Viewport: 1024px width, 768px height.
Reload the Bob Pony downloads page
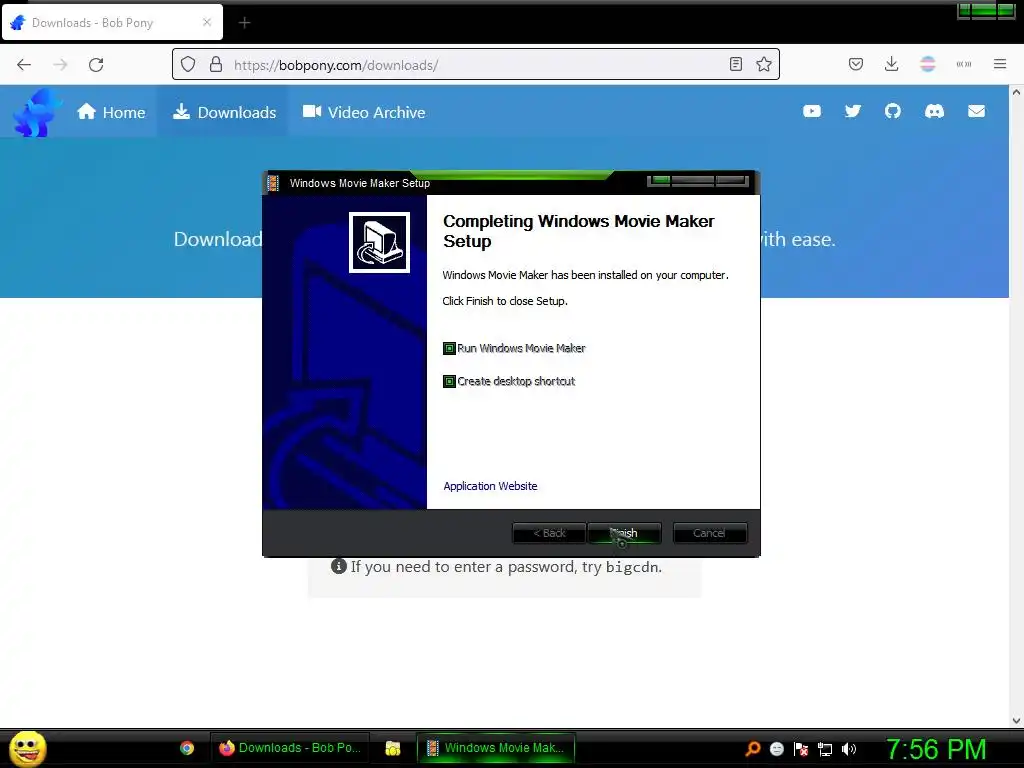click(x=96, y=65)
